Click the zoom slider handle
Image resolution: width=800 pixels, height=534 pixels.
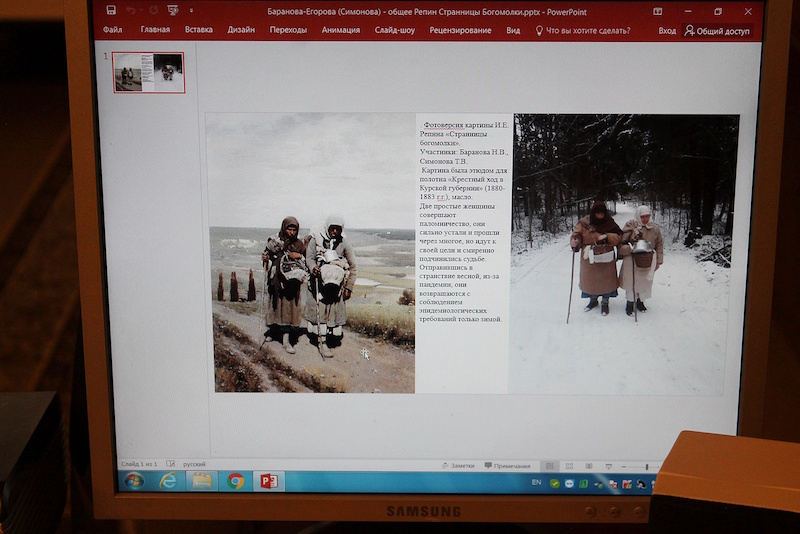pos(646,467)
